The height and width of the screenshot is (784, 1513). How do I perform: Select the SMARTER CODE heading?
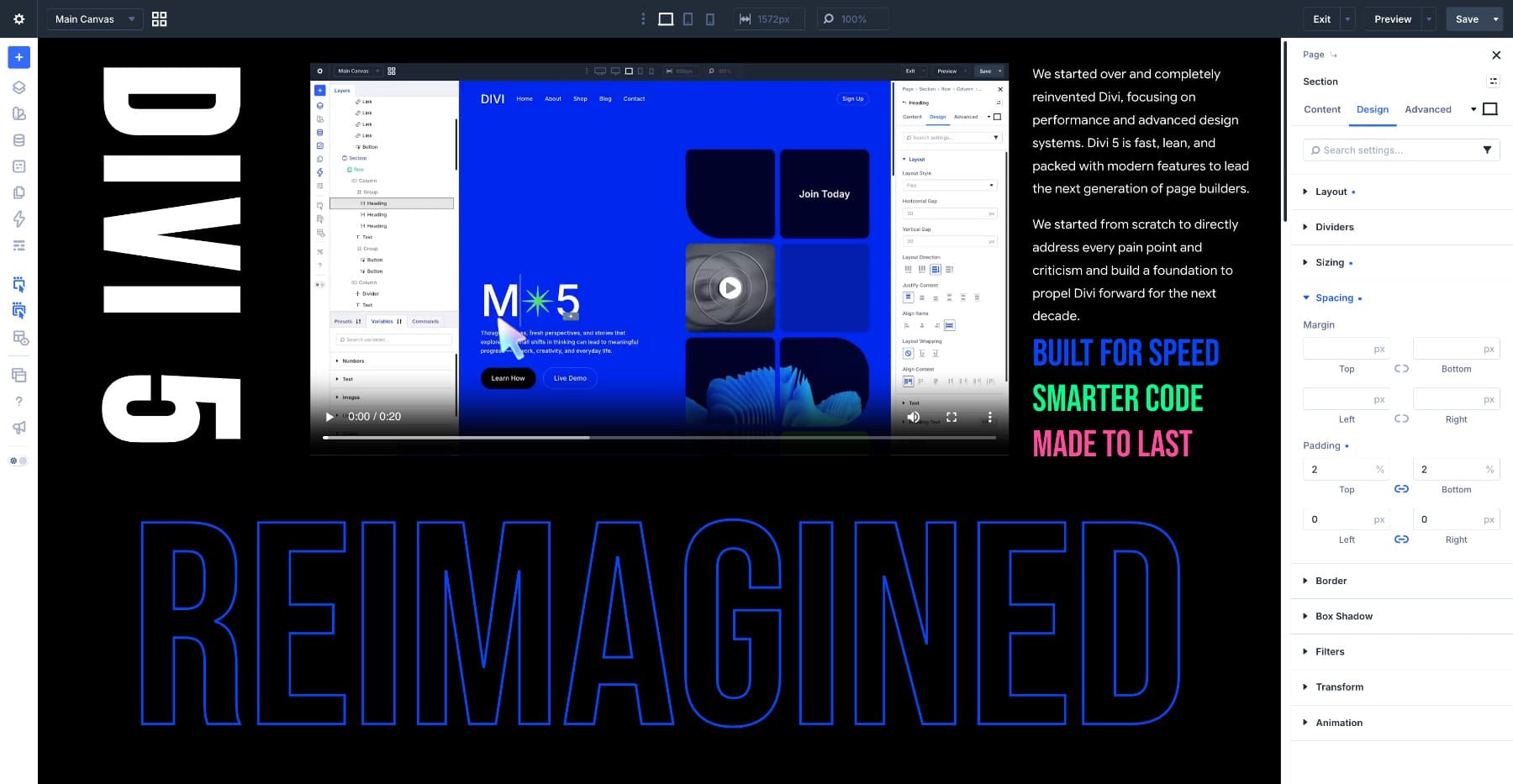pyautogui.click(x=1117, y=398)
